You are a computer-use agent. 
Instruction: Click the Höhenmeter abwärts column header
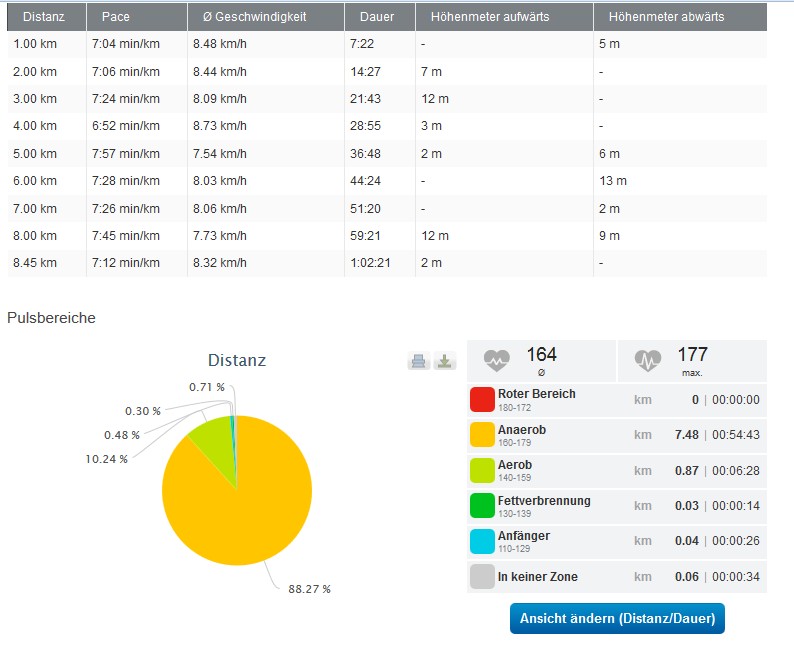click(x=664, y=17)
